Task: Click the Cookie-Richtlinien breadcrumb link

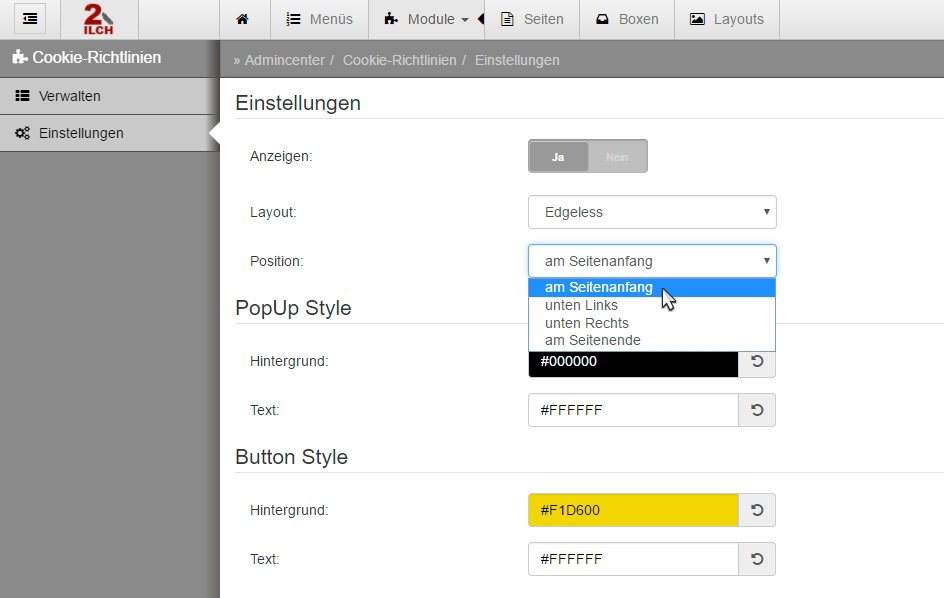Action: point(400,60)
